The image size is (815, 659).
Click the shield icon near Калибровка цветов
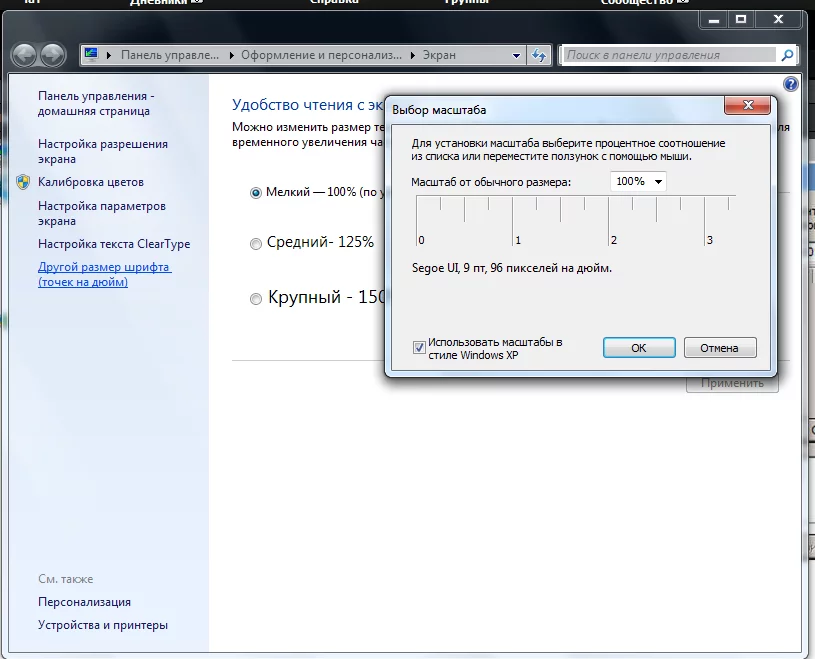(23, 182)
